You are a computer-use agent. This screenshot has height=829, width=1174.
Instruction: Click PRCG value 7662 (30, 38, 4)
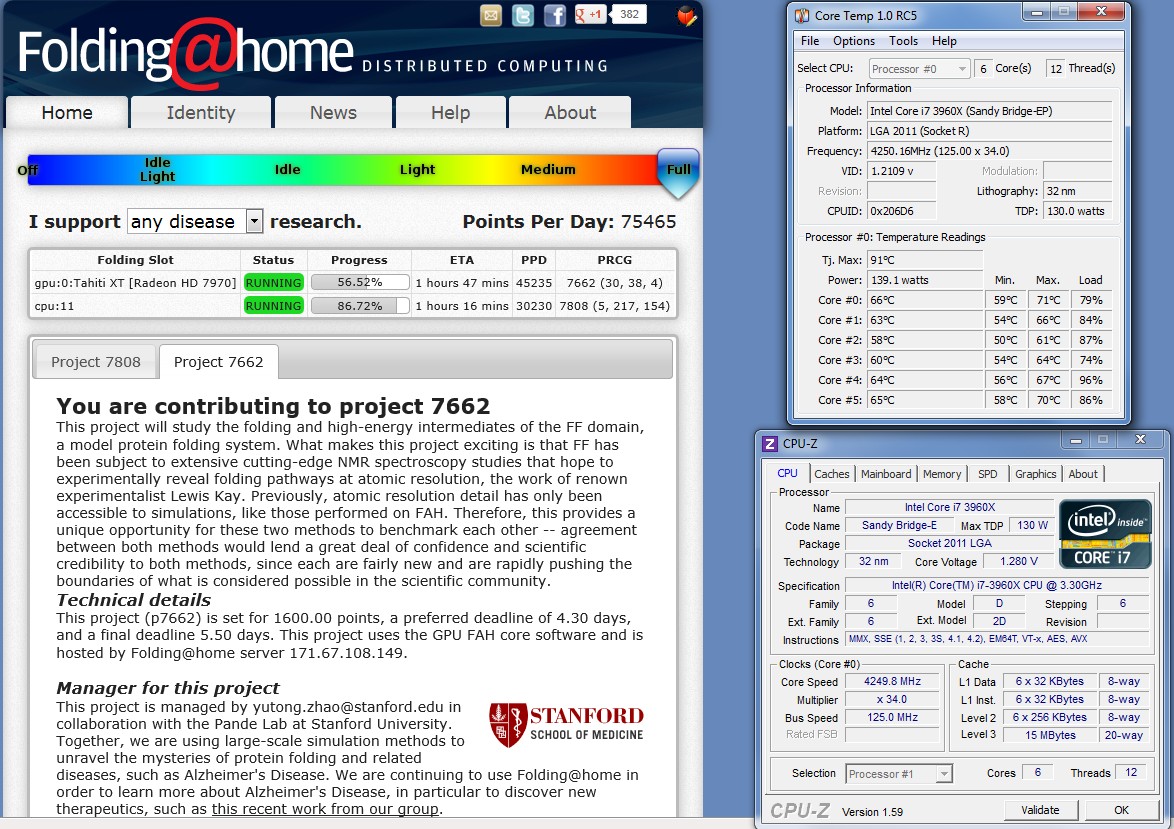click(615, 282)
